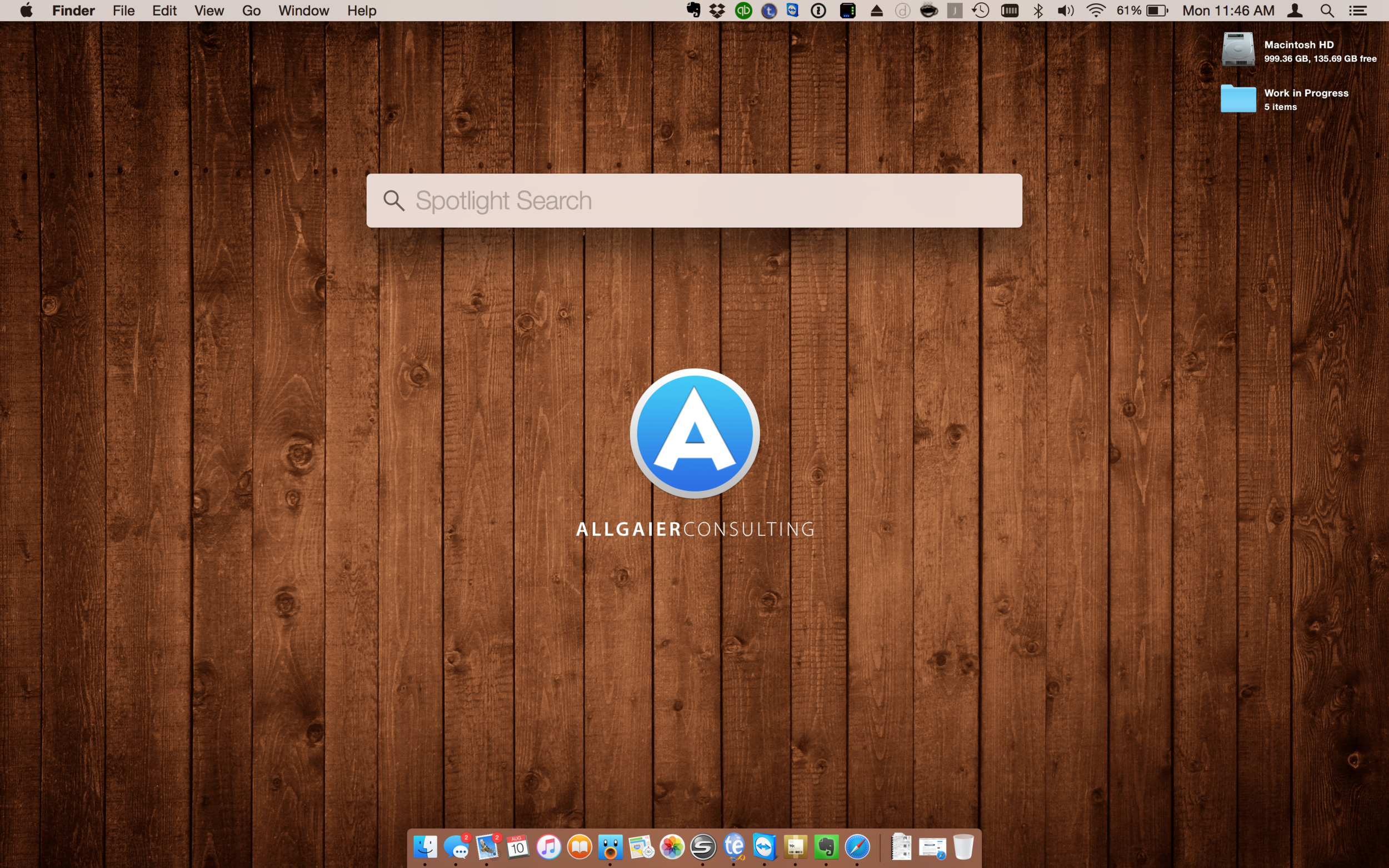
Task: Open TeamViewer from the Dock
Action: pyautogui.click(x=765, y=846)
